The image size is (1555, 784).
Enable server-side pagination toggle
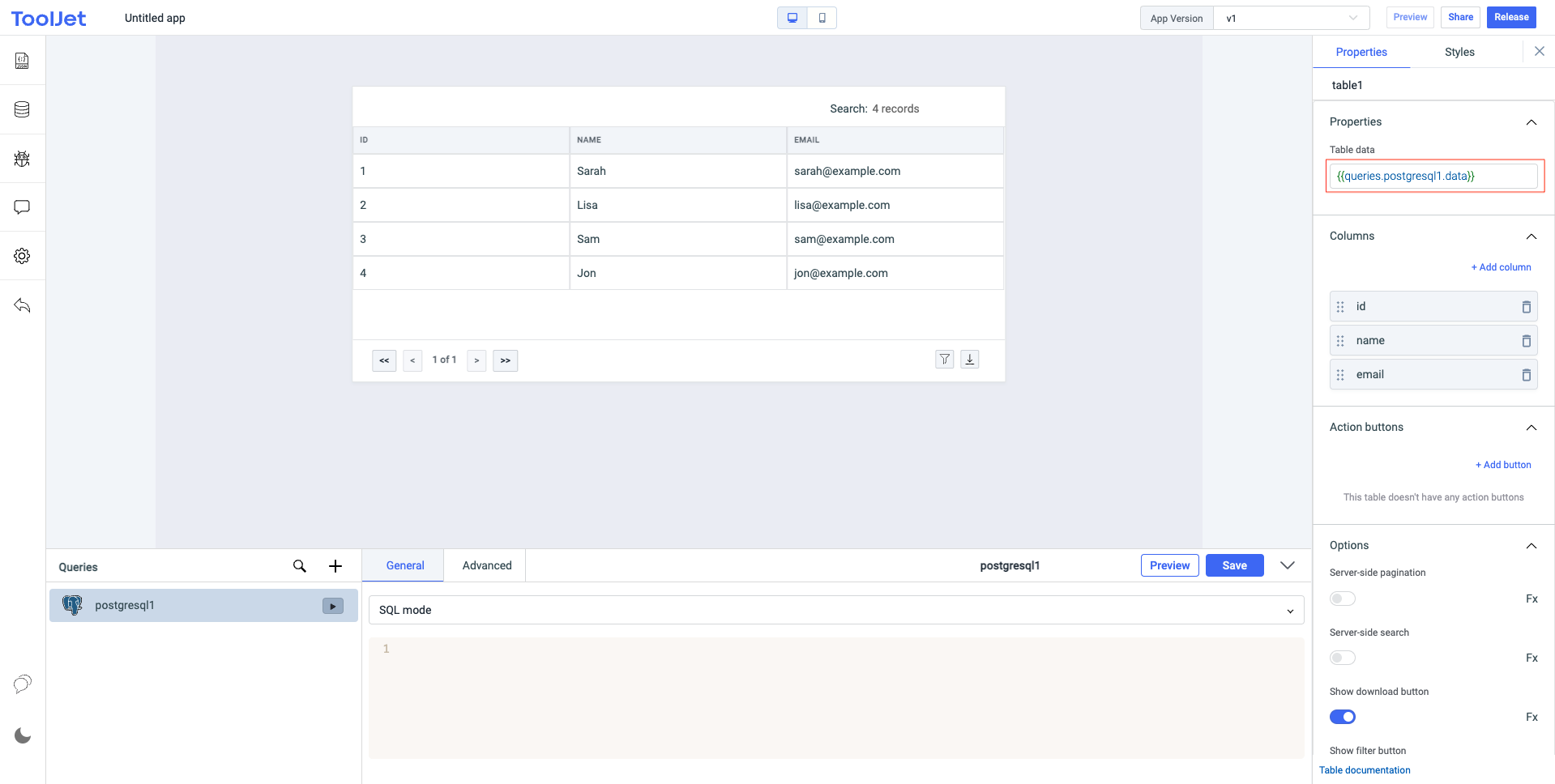1342,599
